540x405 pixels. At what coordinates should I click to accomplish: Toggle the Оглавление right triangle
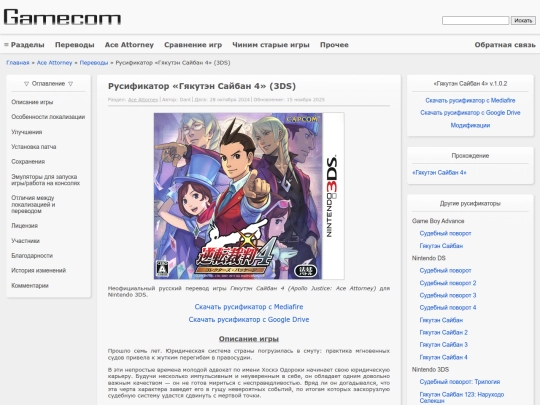pos(70,84)
